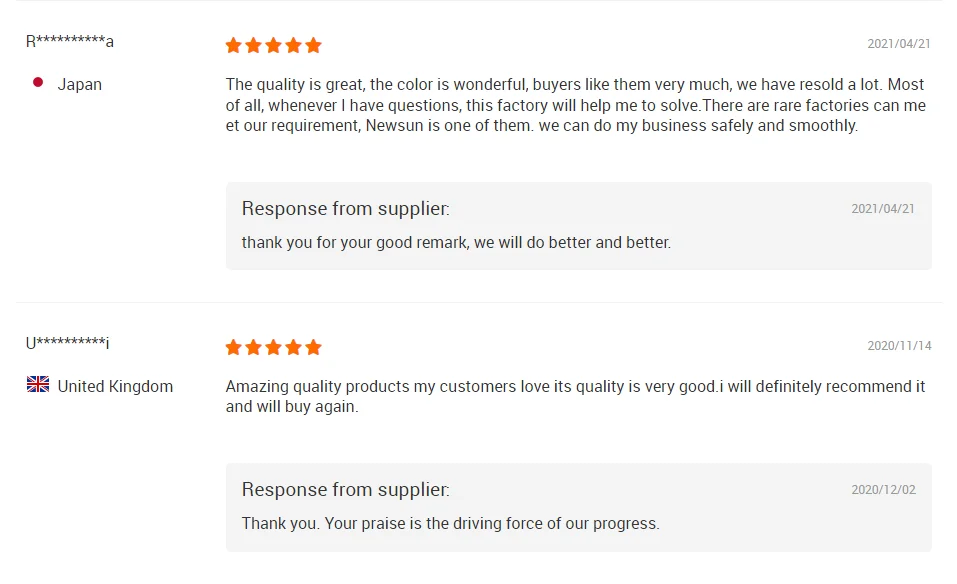Open reviewer profile U**********i
Viewport: 957px width, 584px height.
click(x=68, y=343)
